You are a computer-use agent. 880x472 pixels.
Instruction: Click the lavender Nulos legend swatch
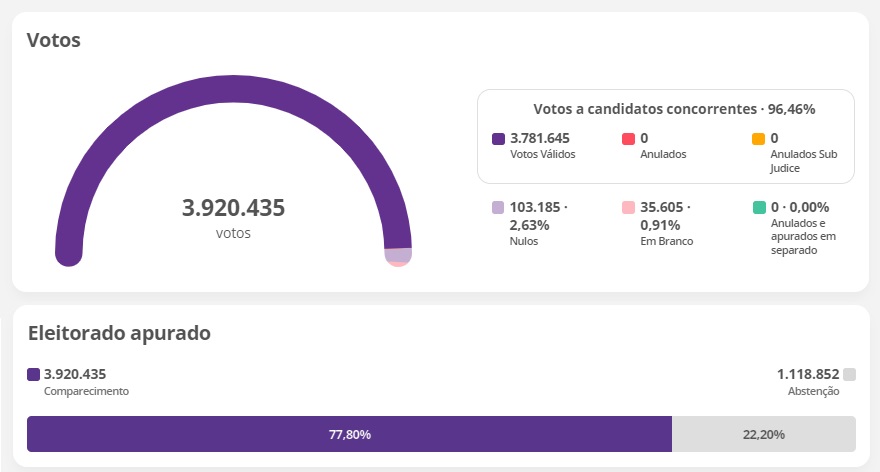(x=498, y=208)
